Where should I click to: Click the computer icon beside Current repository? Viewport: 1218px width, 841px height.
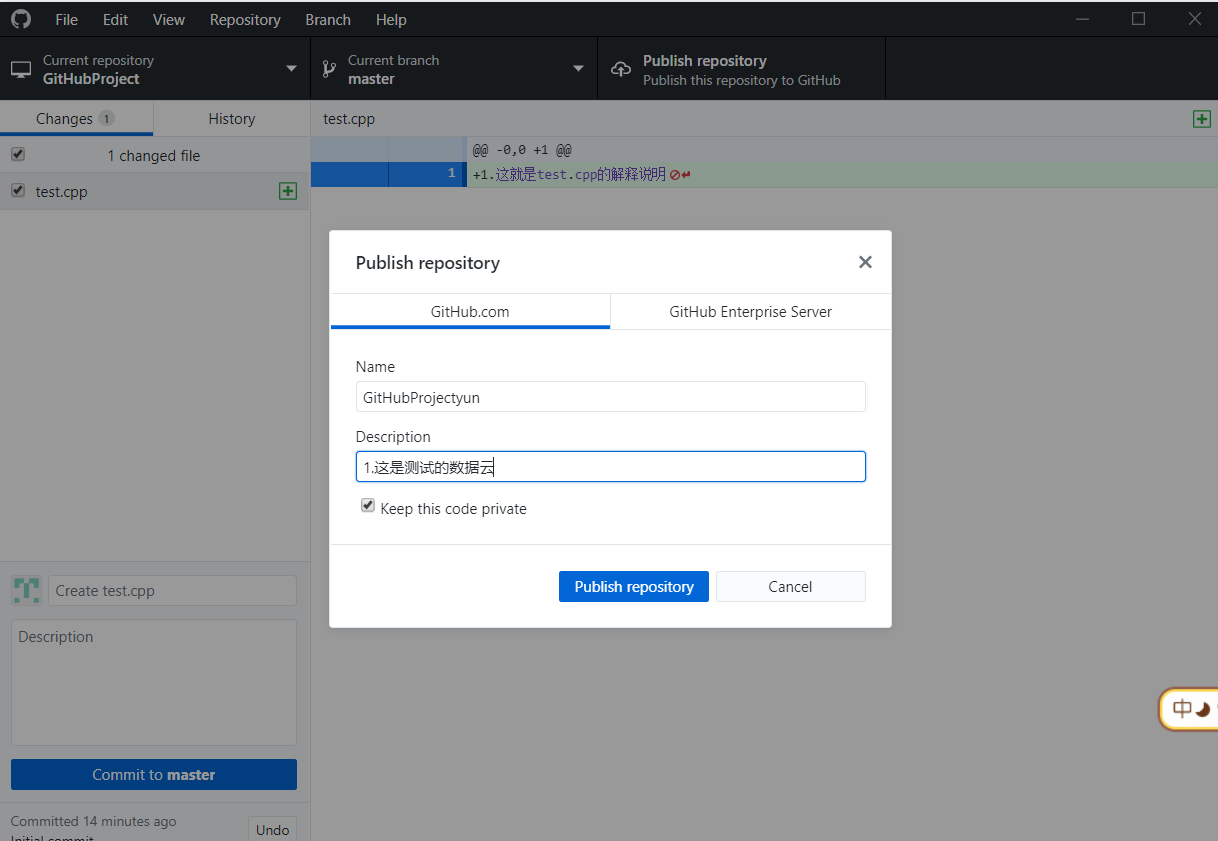pyautogui.click(x=21, y=70)
